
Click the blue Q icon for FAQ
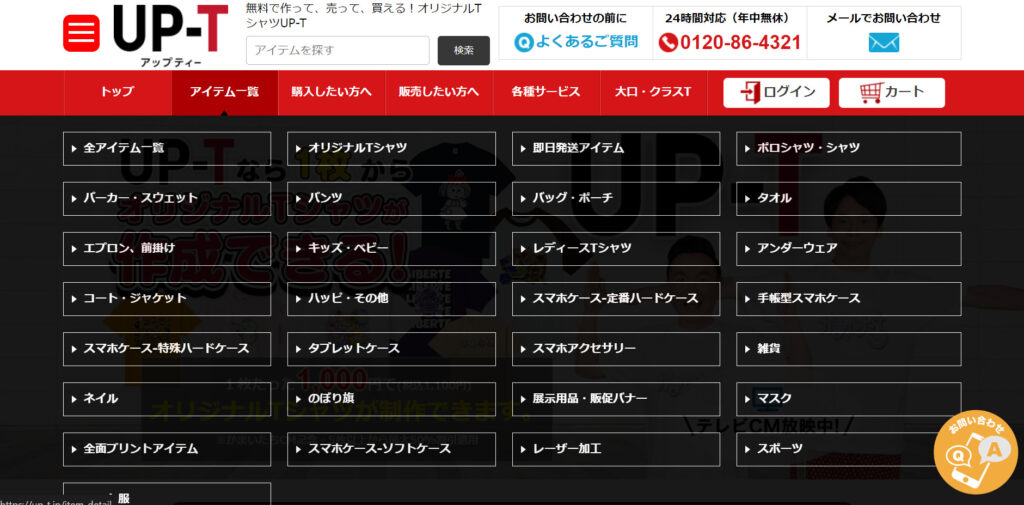pos(524,43)
